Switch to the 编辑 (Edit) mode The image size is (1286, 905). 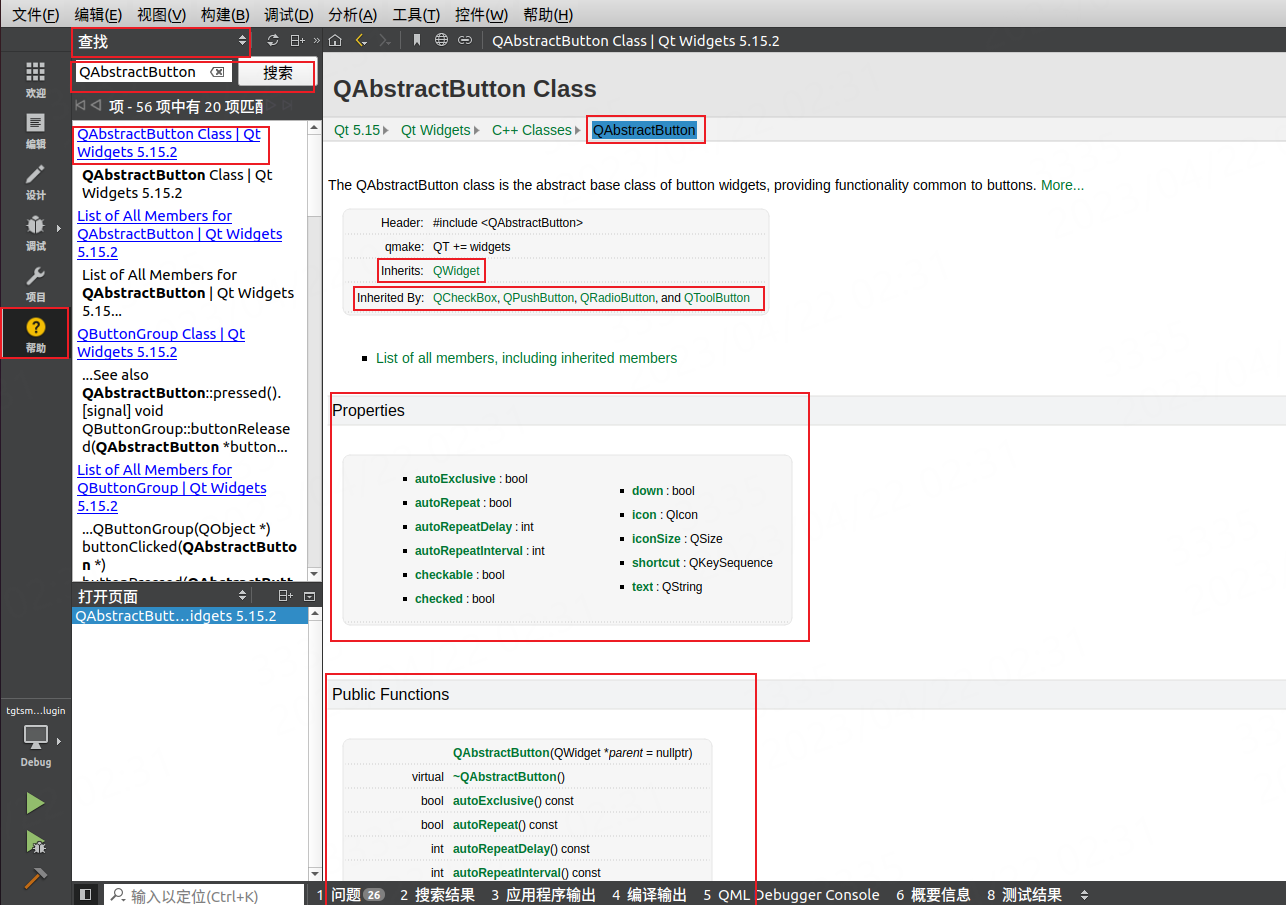pyautogui.click(x=36, y=130)
